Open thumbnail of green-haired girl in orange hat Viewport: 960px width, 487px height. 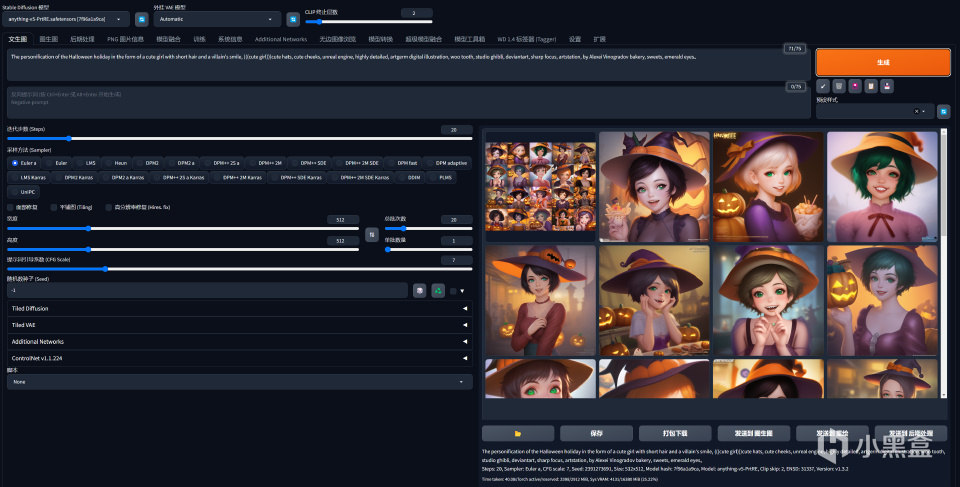882,187
